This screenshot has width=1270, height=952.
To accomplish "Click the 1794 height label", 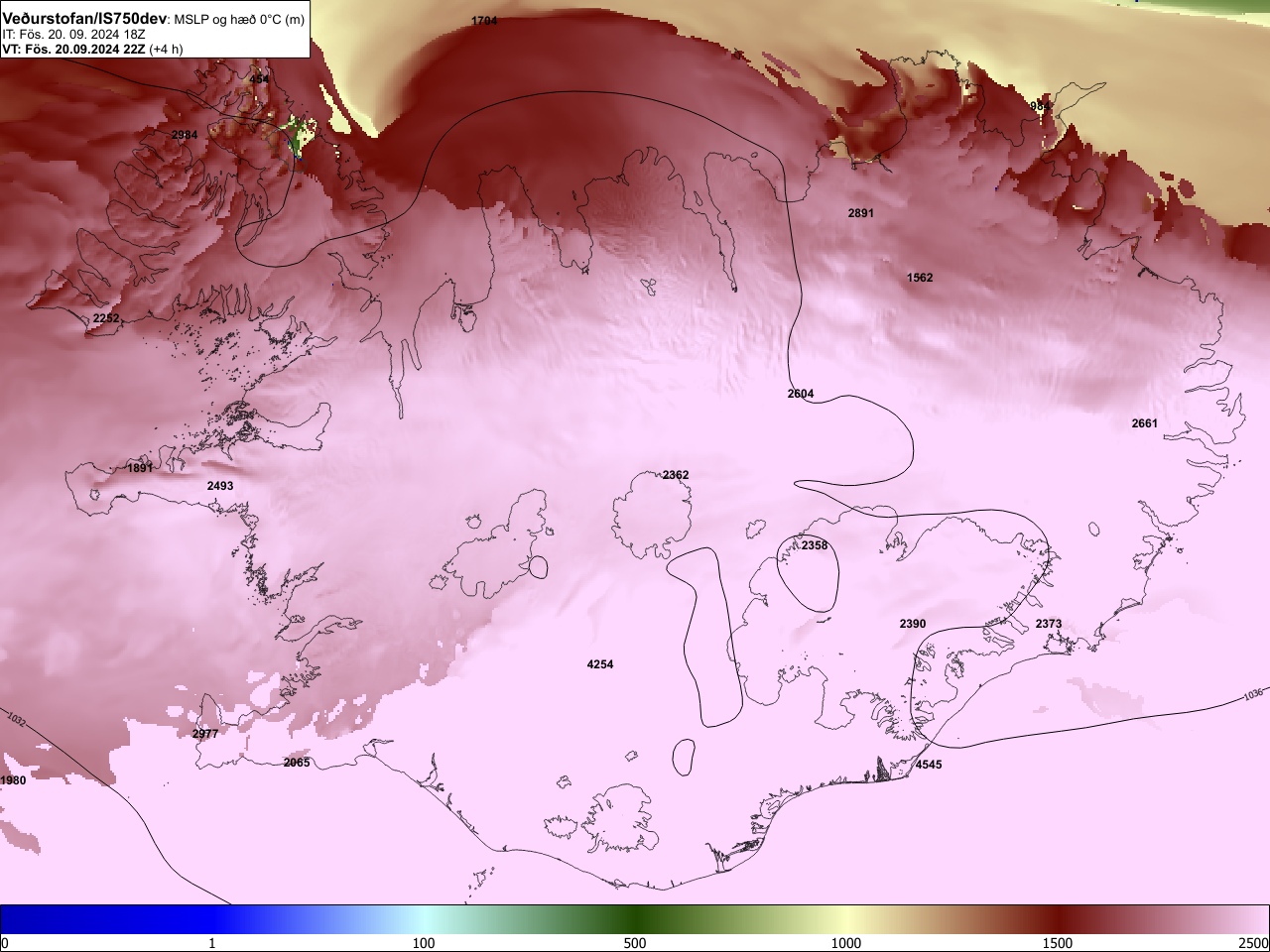I will coord(484,21).
